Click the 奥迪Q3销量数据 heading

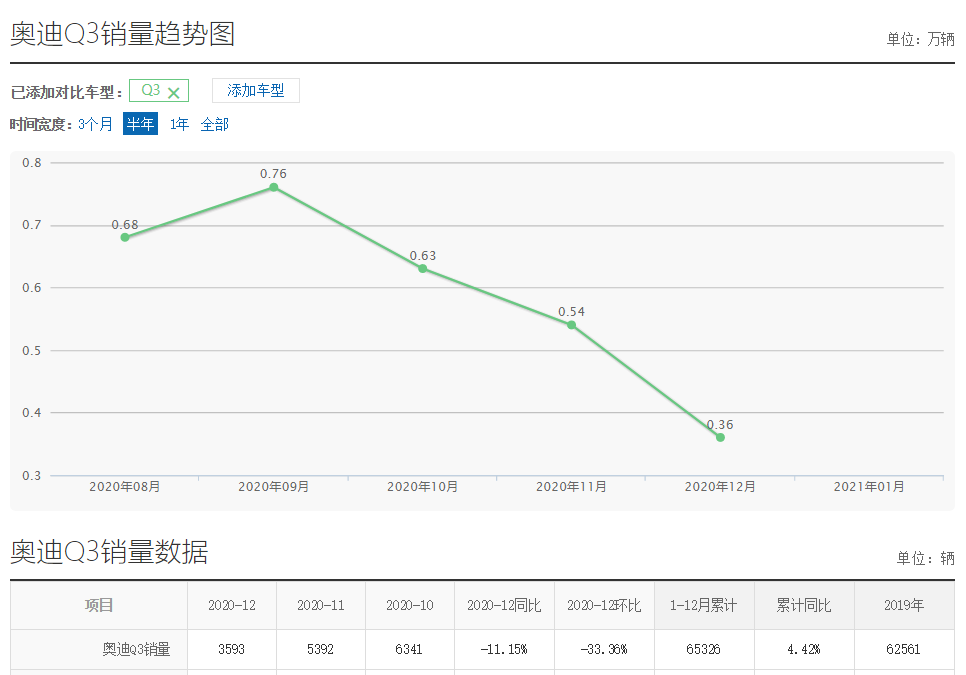pos(109,551)
